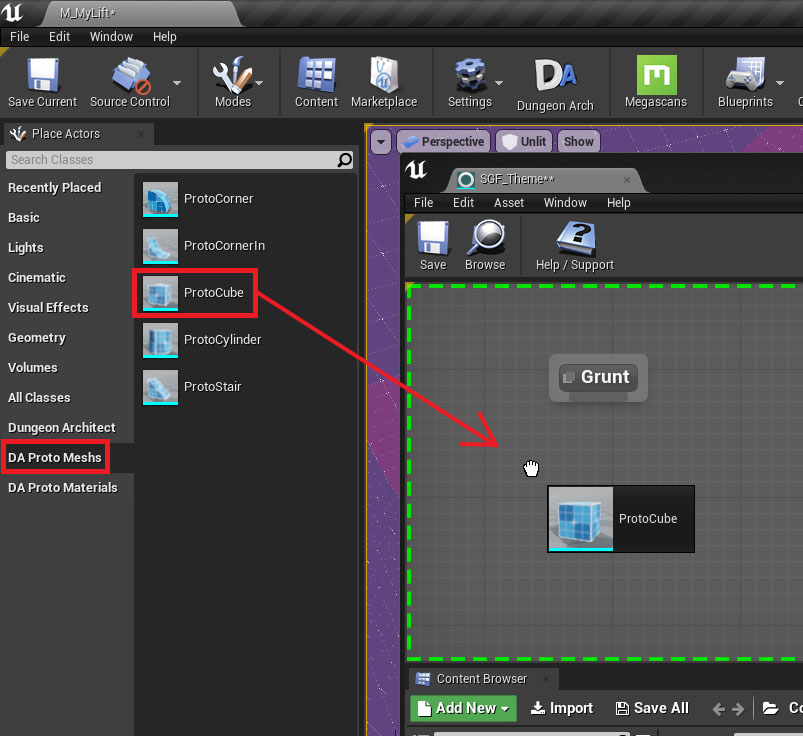This screenshot has height=736, width=803.
Task: Click Import button in Content Browser
Action: 562,708
